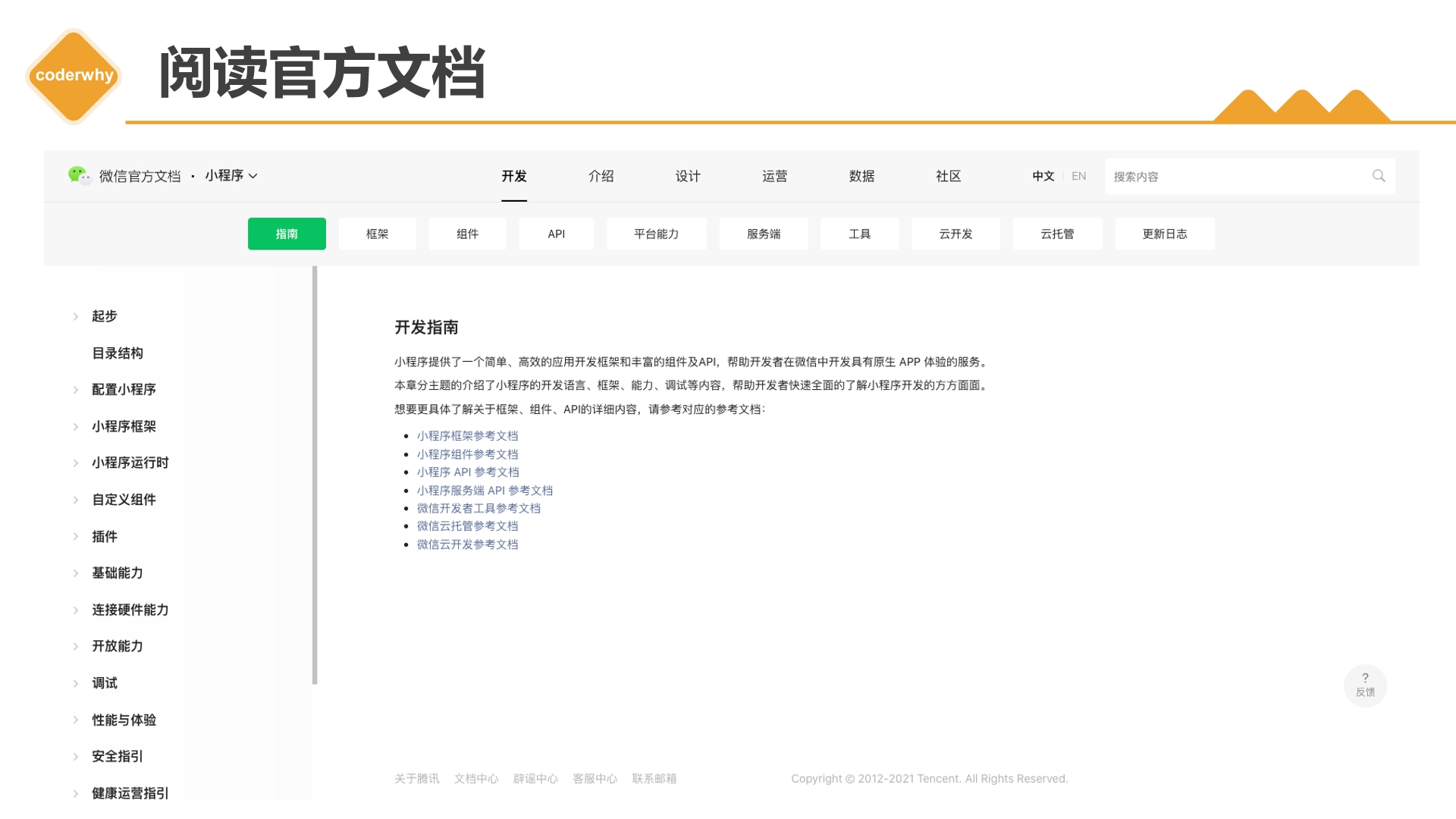Image resolution: width=1456 pixels, height=819 pixels.
Task: Open the 组件 sub-tab
Action: pos(468,234)
